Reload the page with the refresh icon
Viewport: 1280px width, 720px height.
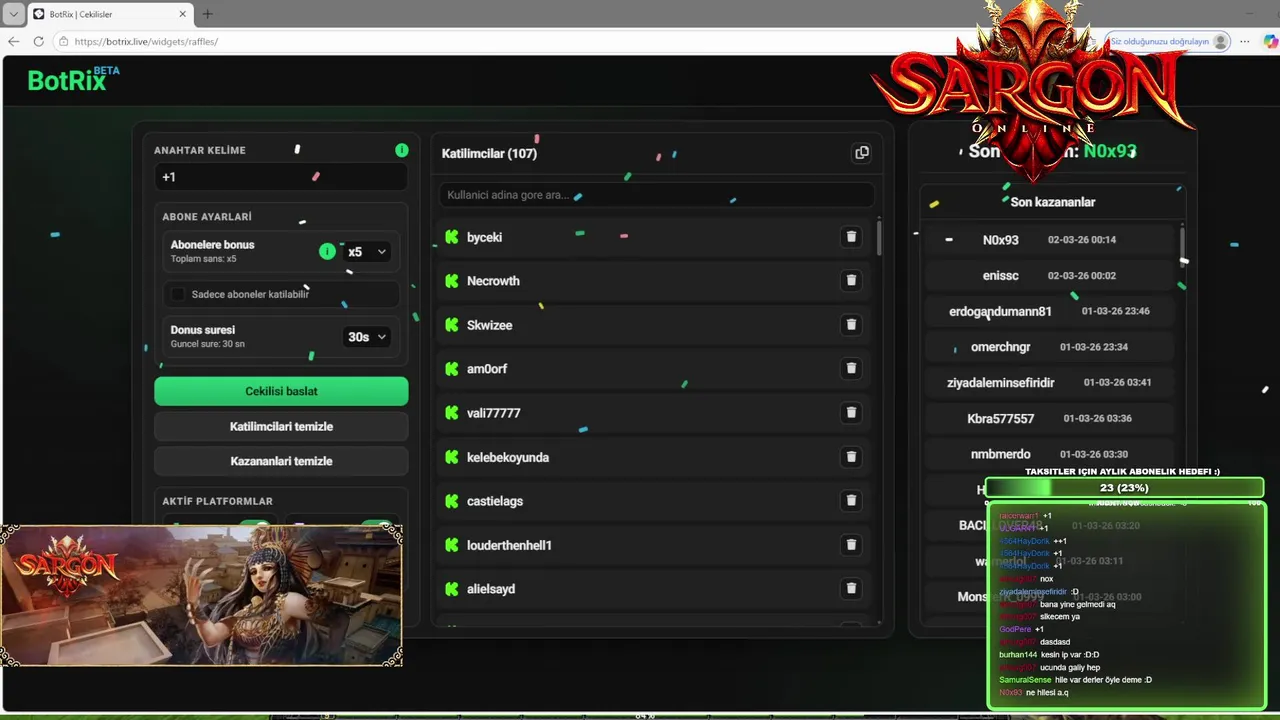(38, 42)
